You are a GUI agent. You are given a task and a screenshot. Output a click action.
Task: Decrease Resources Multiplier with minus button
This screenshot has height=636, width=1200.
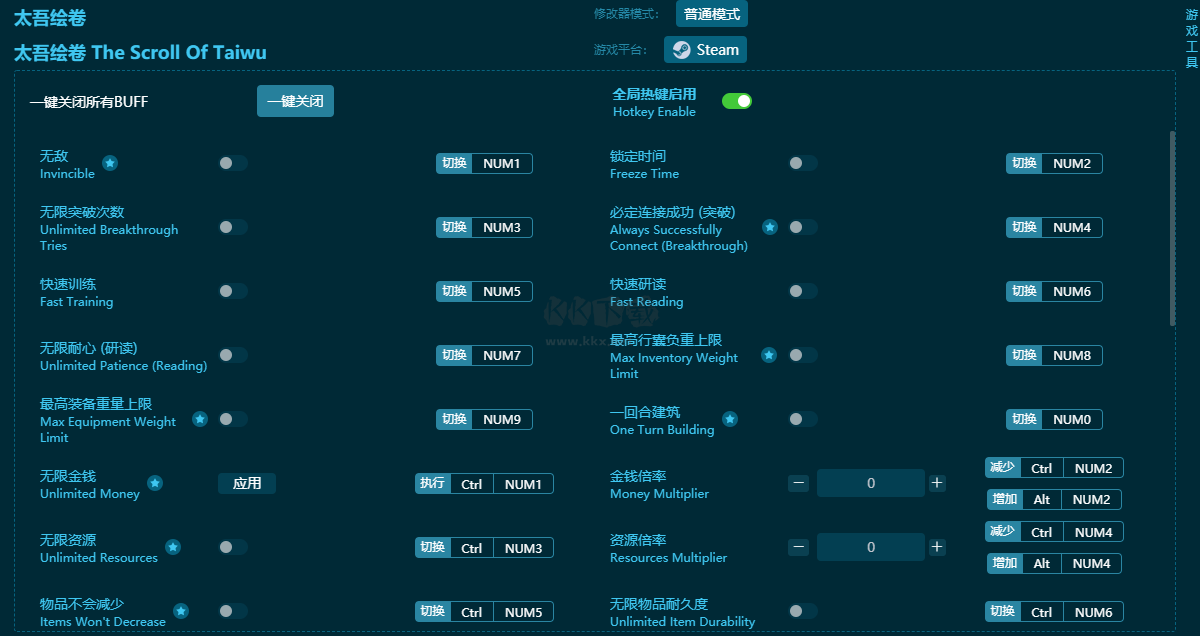[798, 547]
